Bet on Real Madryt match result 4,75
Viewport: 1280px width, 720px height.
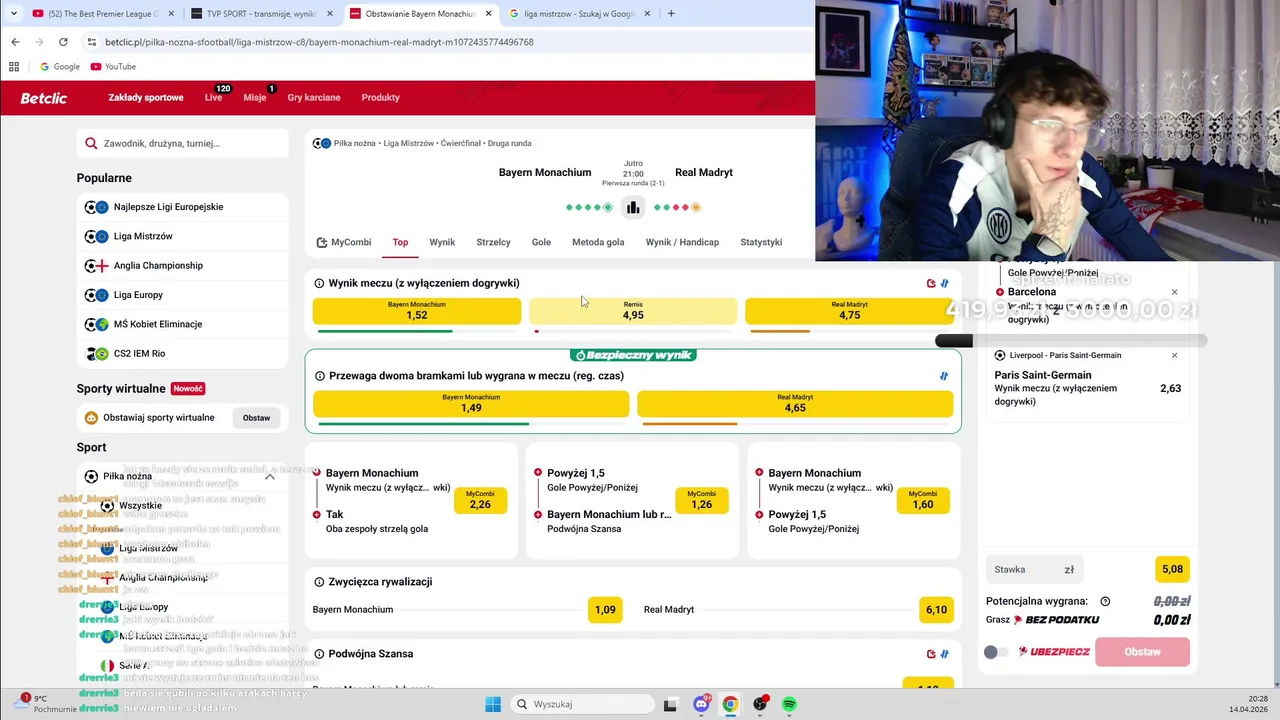point(849,311)
